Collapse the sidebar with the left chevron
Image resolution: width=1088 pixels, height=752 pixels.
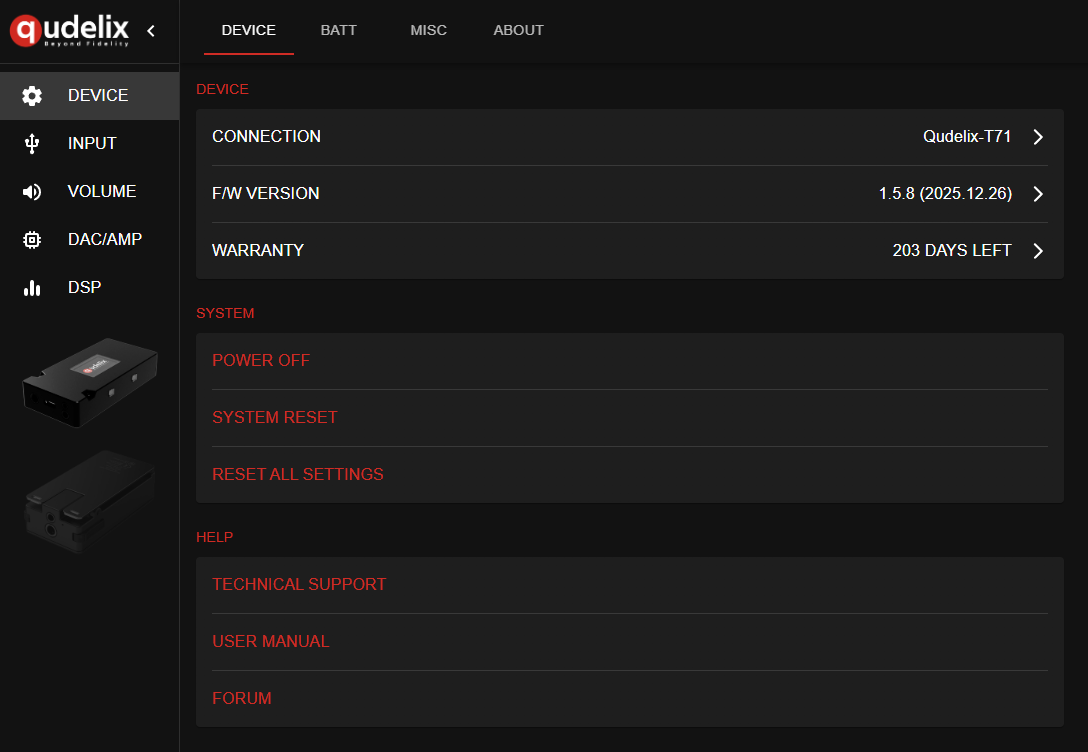[151, 31]
